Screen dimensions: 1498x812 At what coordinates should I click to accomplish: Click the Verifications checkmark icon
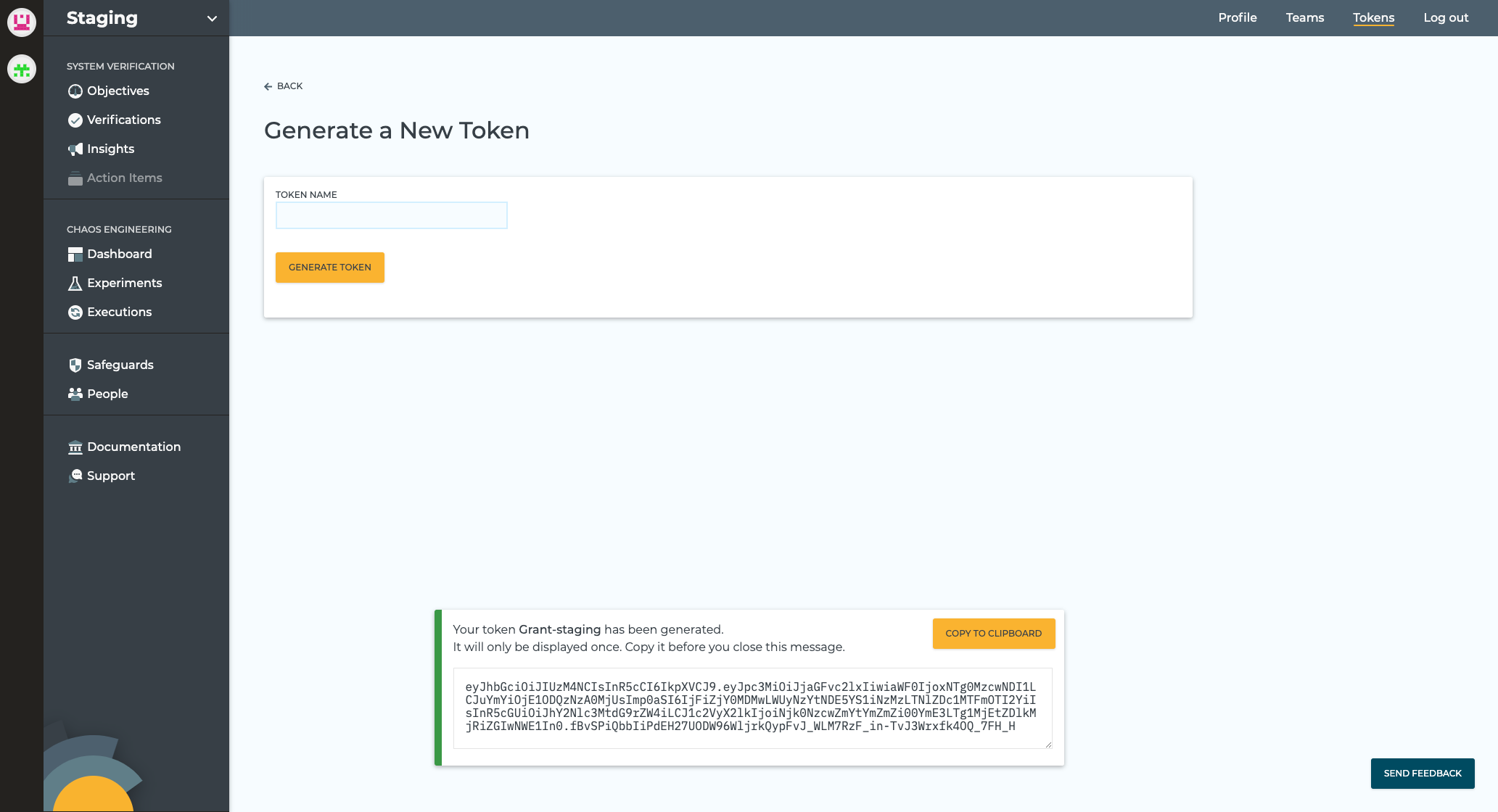click(x=75, y=120)
